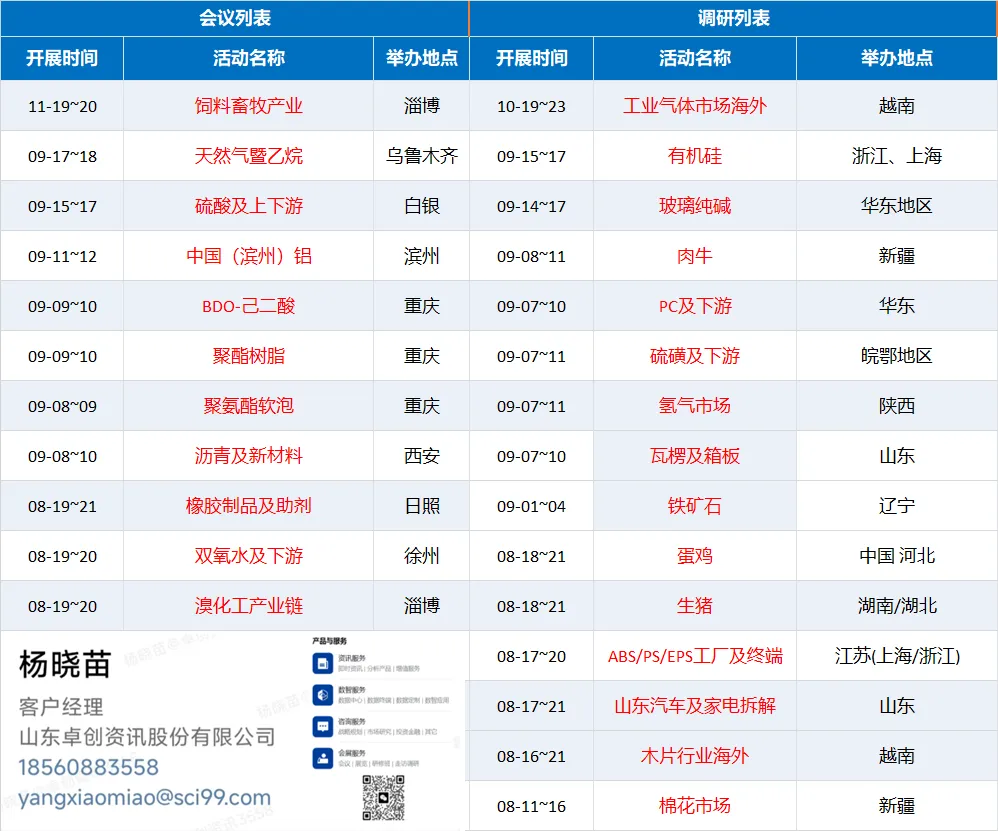Click location cell 辽宁

[x=897, y=506]
